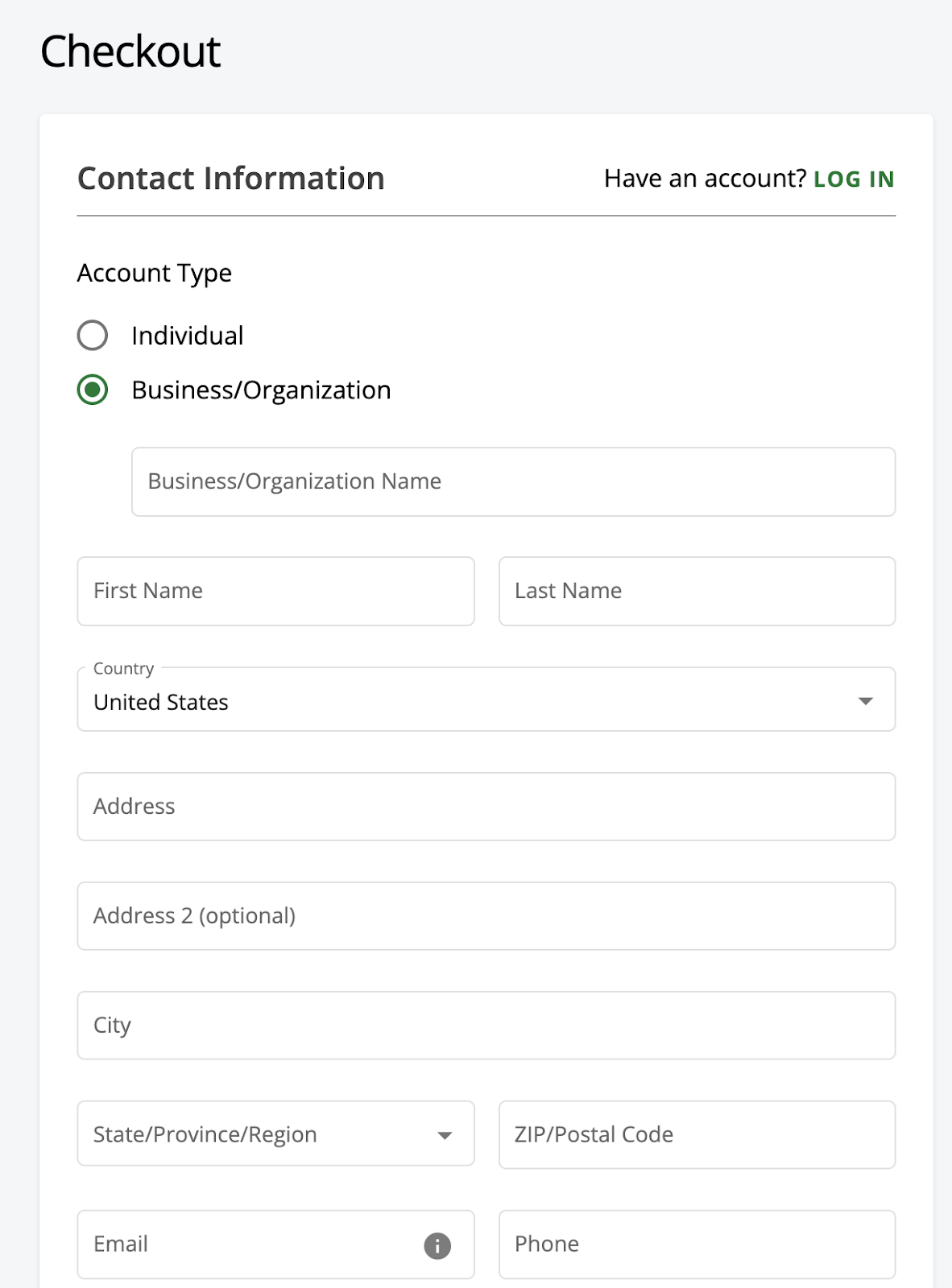Select the Individual account type radio button

click(93, 336)
